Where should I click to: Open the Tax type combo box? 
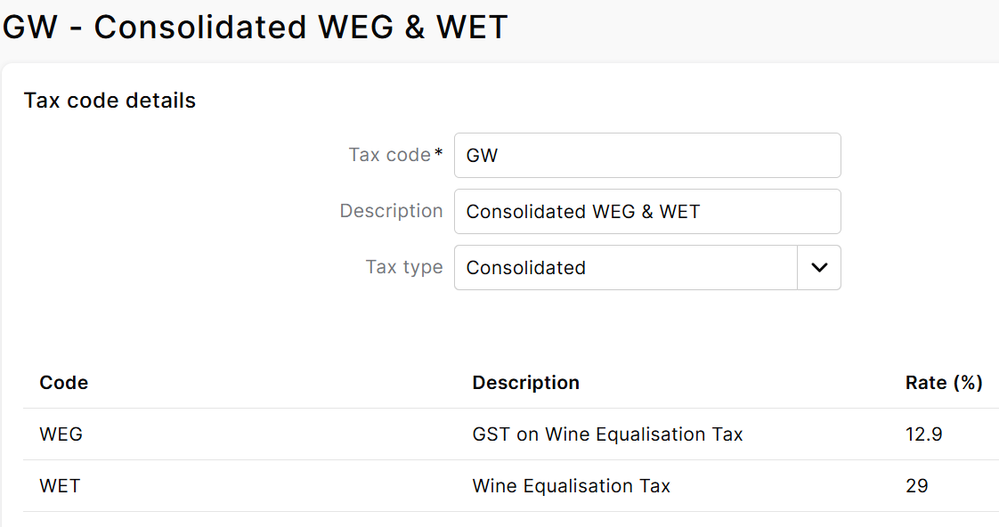[x=625, y=268]
